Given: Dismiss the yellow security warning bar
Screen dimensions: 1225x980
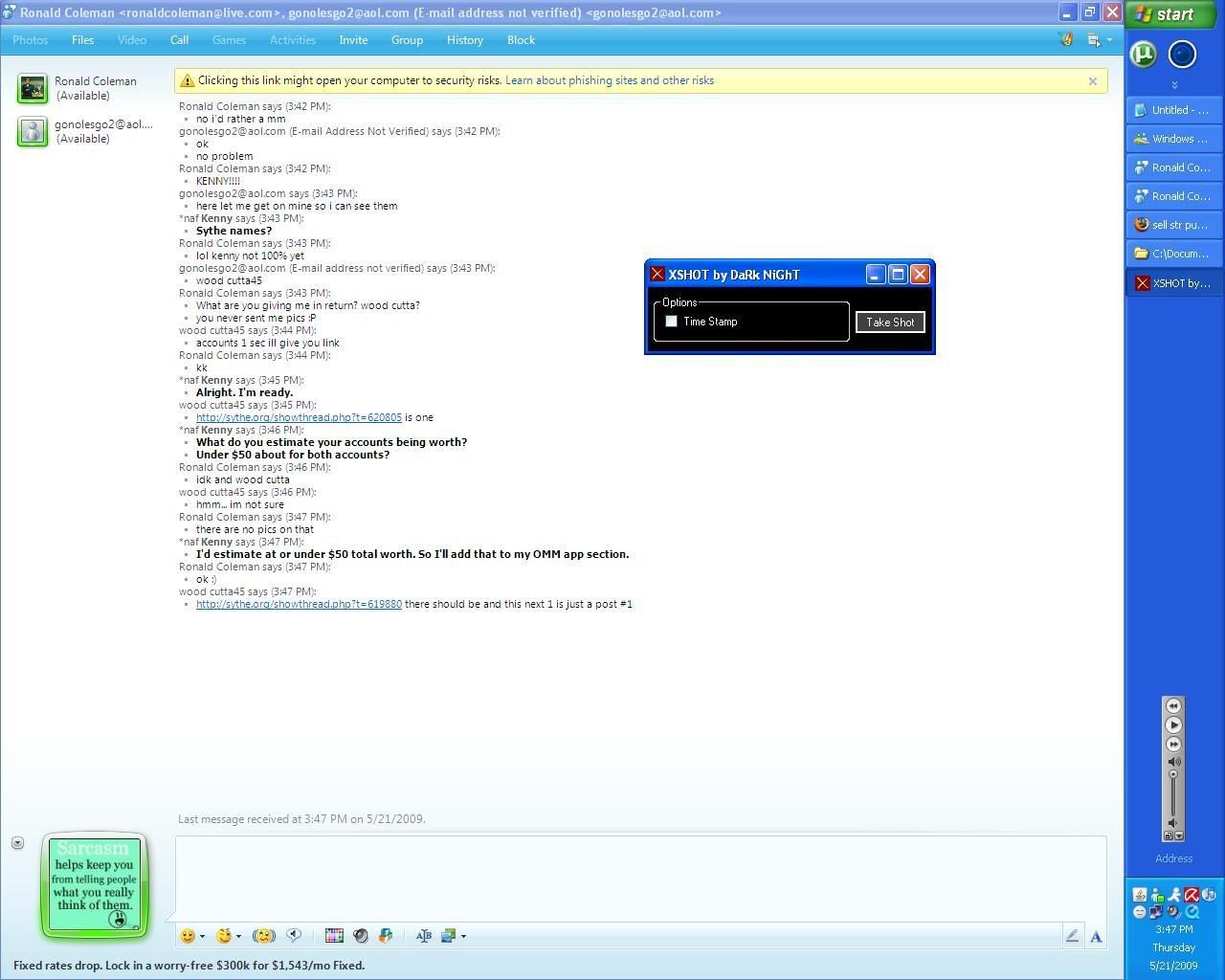Looking at the screenshot, I should click(x=1093, y=81).
